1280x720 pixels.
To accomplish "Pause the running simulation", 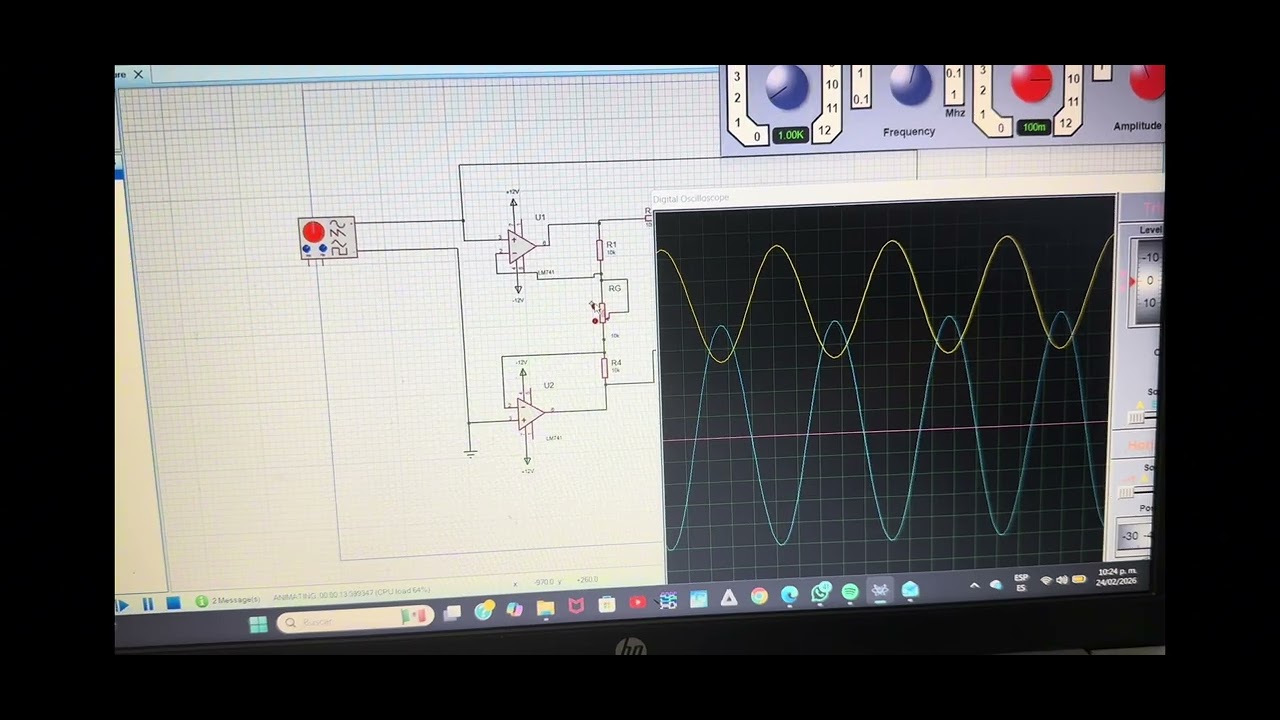I will click(148, 604).
